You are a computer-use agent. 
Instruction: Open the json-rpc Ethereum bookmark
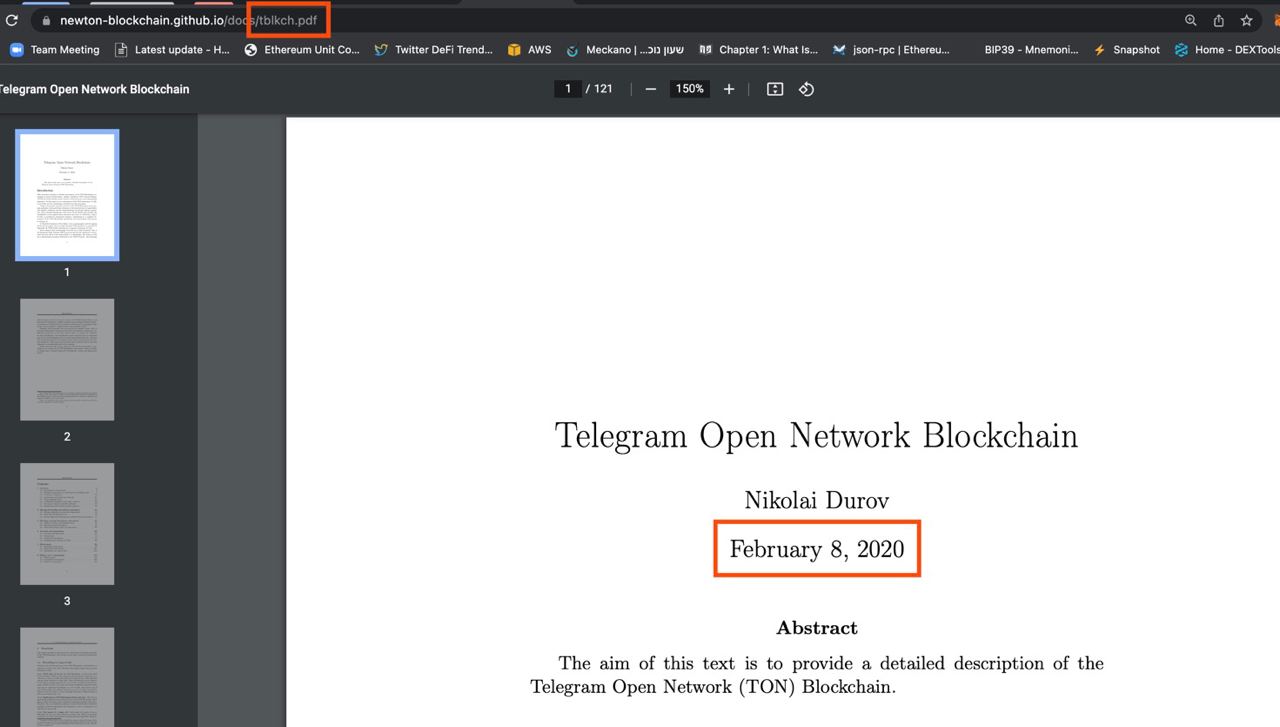tap(891, 49)
